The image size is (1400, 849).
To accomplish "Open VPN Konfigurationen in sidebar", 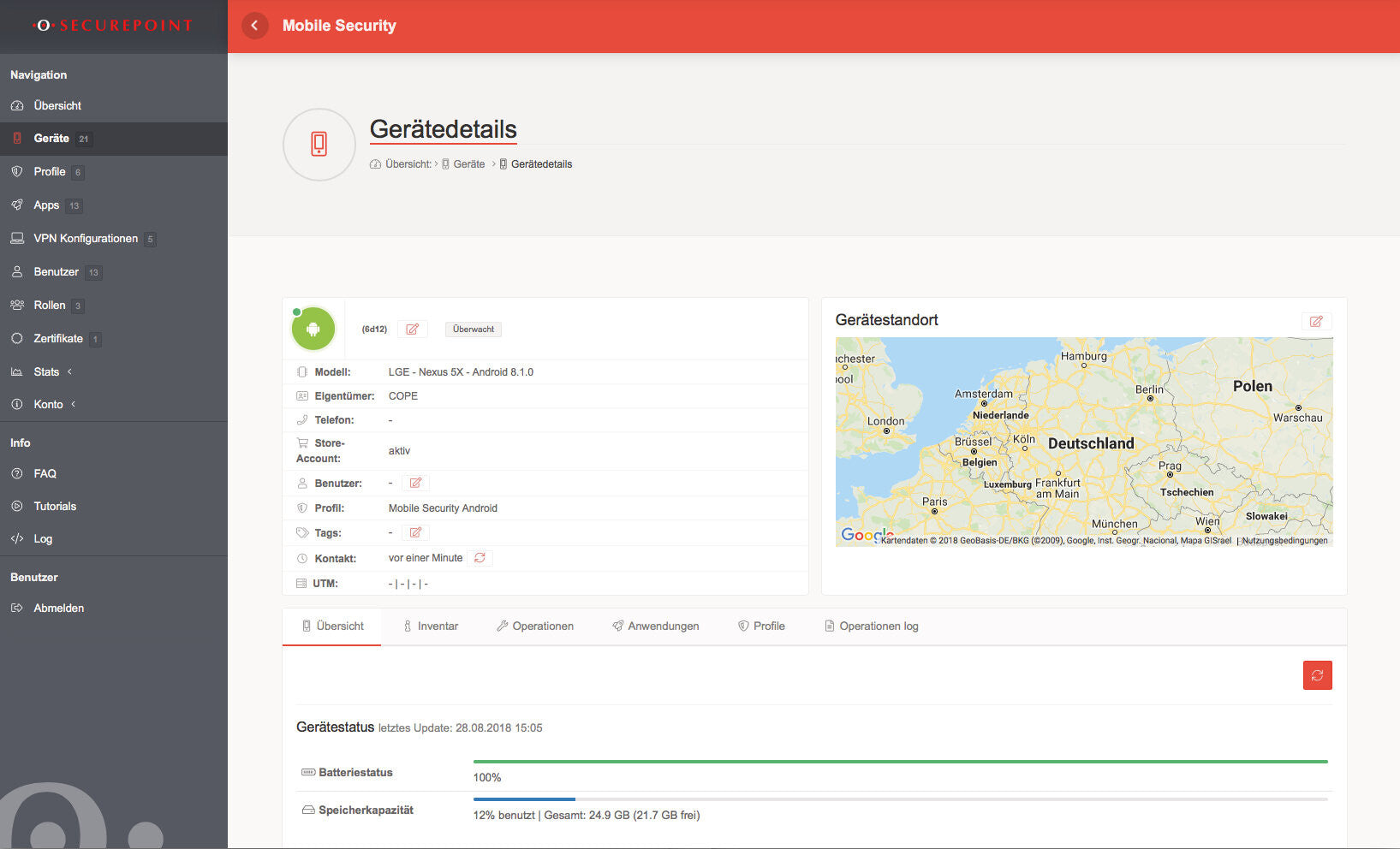I will pyautogui.click(x=85, y=239).
